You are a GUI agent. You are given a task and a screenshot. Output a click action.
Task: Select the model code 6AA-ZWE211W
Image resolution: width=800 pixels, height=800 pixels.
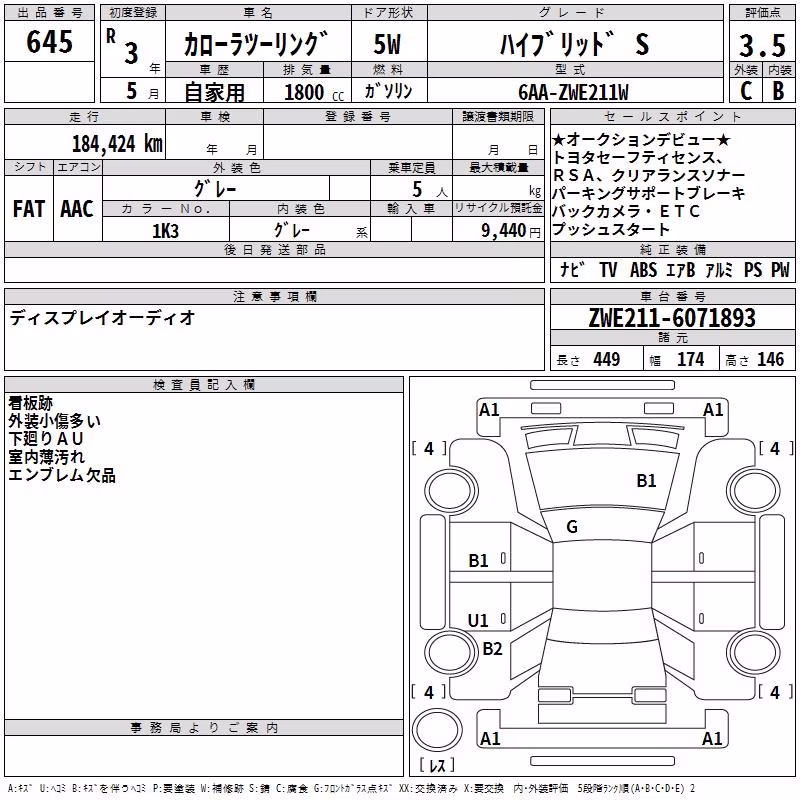pyautogui.click(x=573, y=92)
